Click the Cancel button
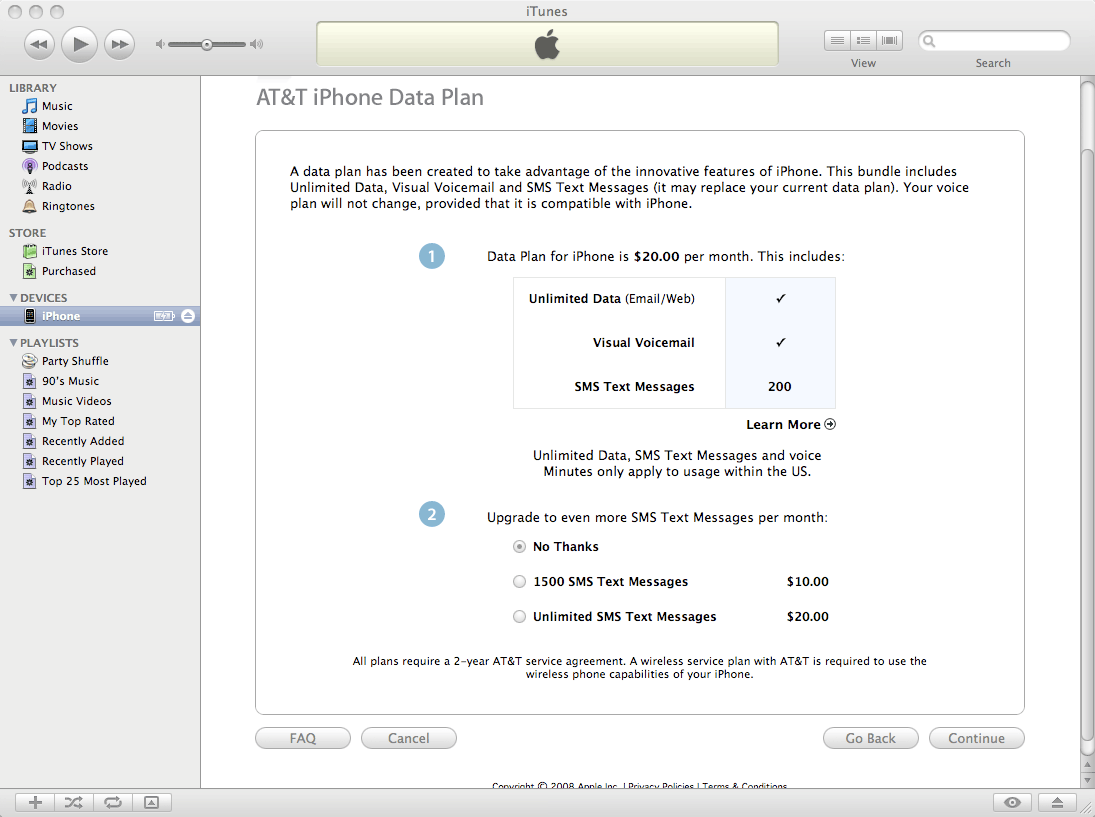This screenshot has height=817, width=1095. click(x=409, y=738)
